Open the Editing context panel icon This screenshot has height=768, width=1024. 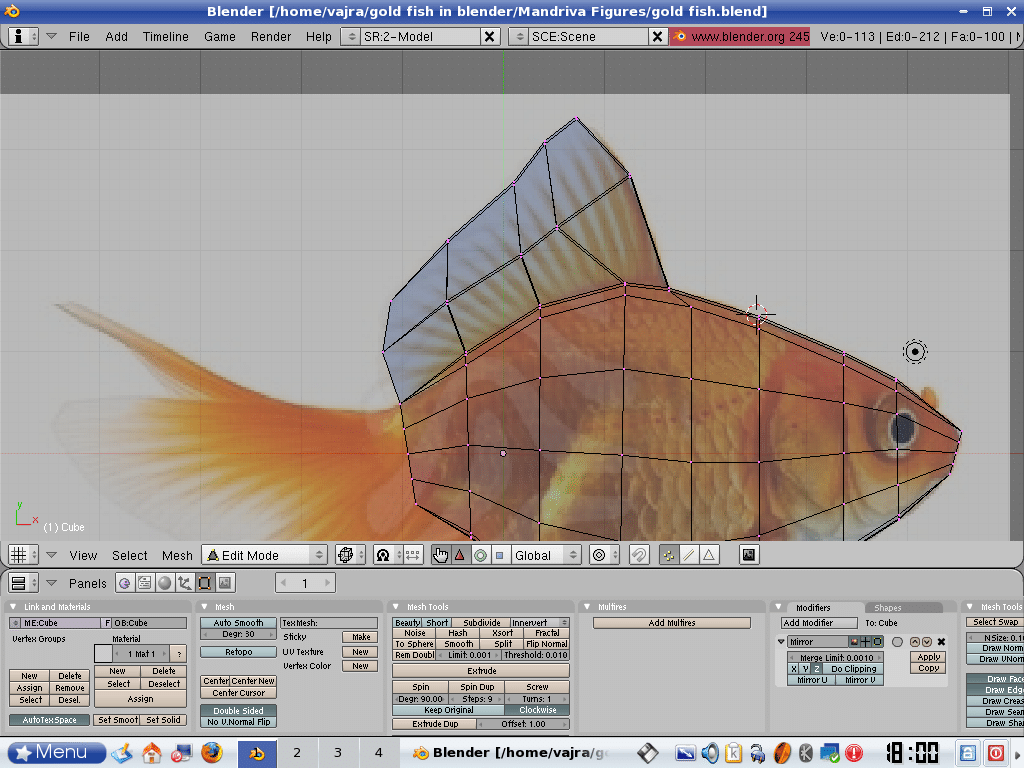[204, 583]
